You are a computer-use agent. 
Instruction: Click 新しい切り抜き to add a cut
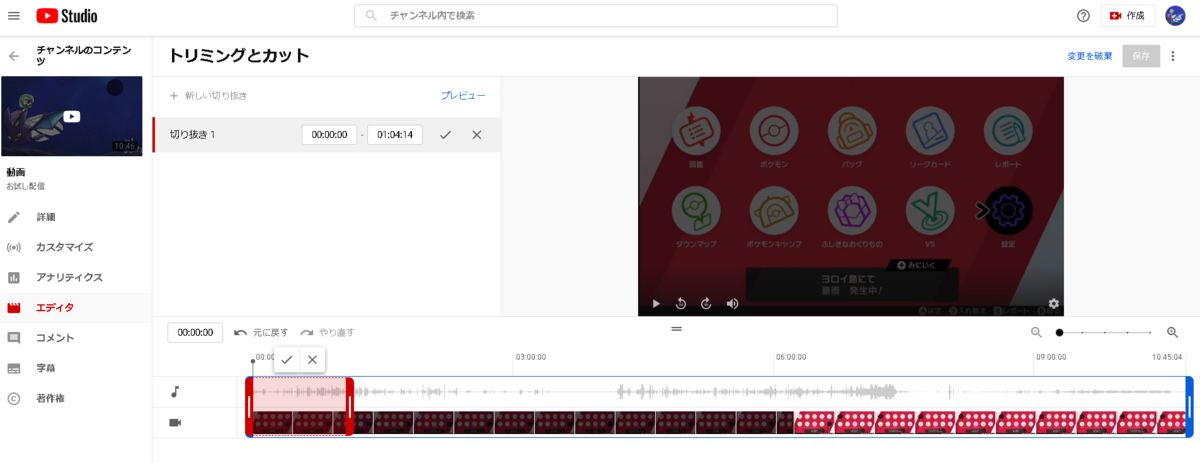coord(208,96)
